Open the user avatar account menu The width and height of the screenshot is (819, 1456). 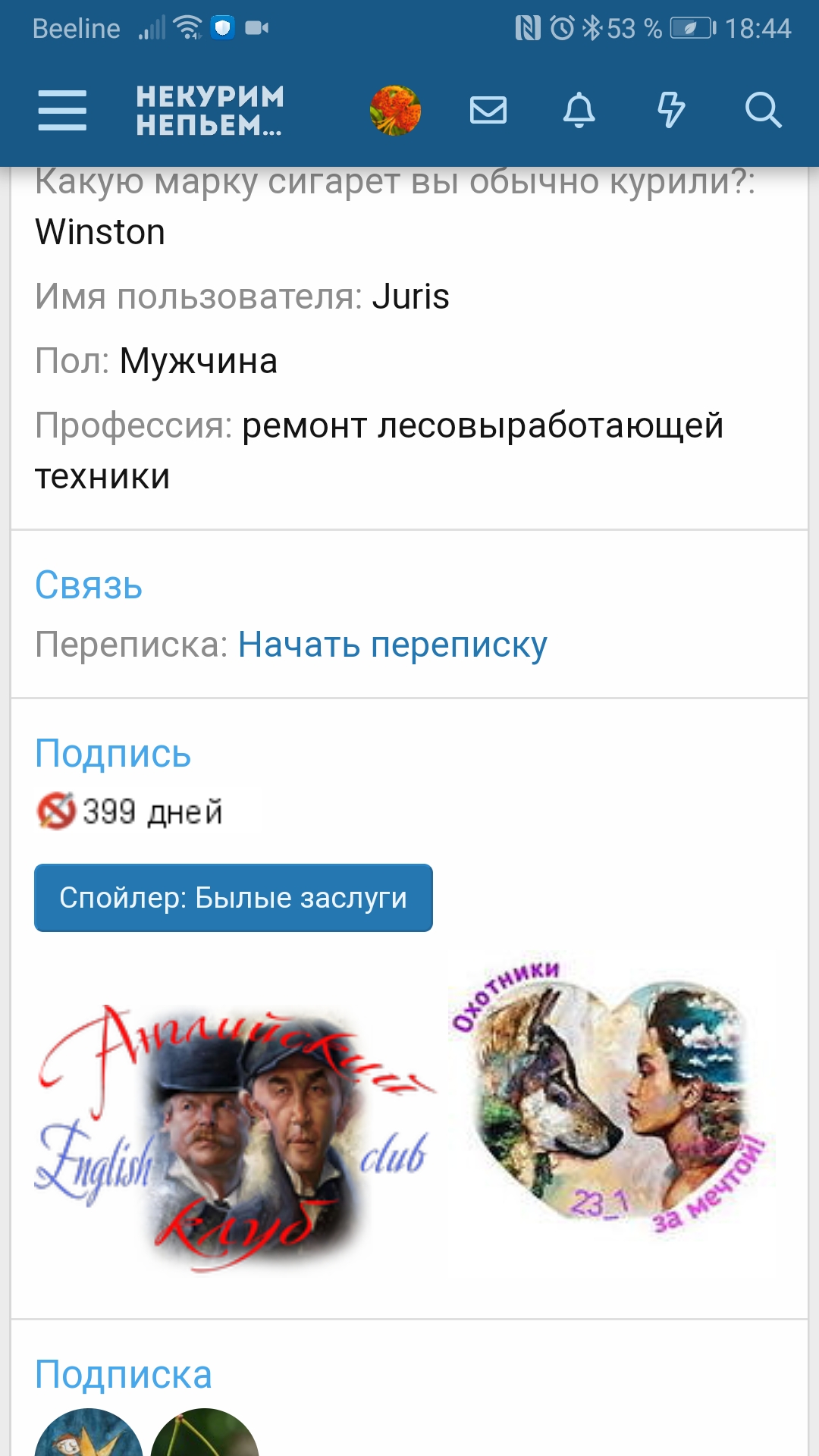pos(396,111)
